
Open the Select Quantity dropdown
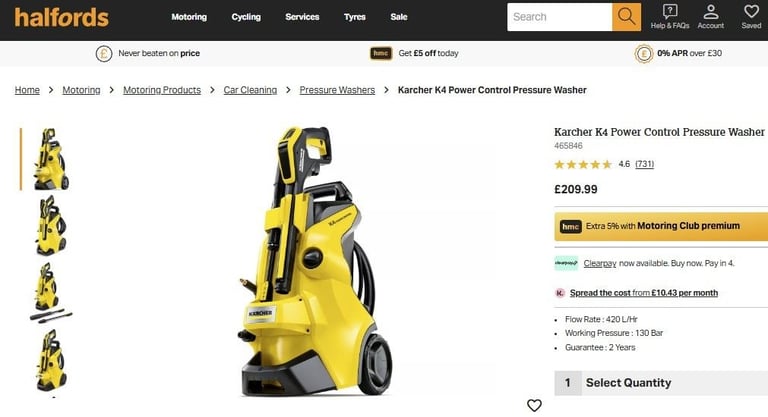tap(661, 383)
